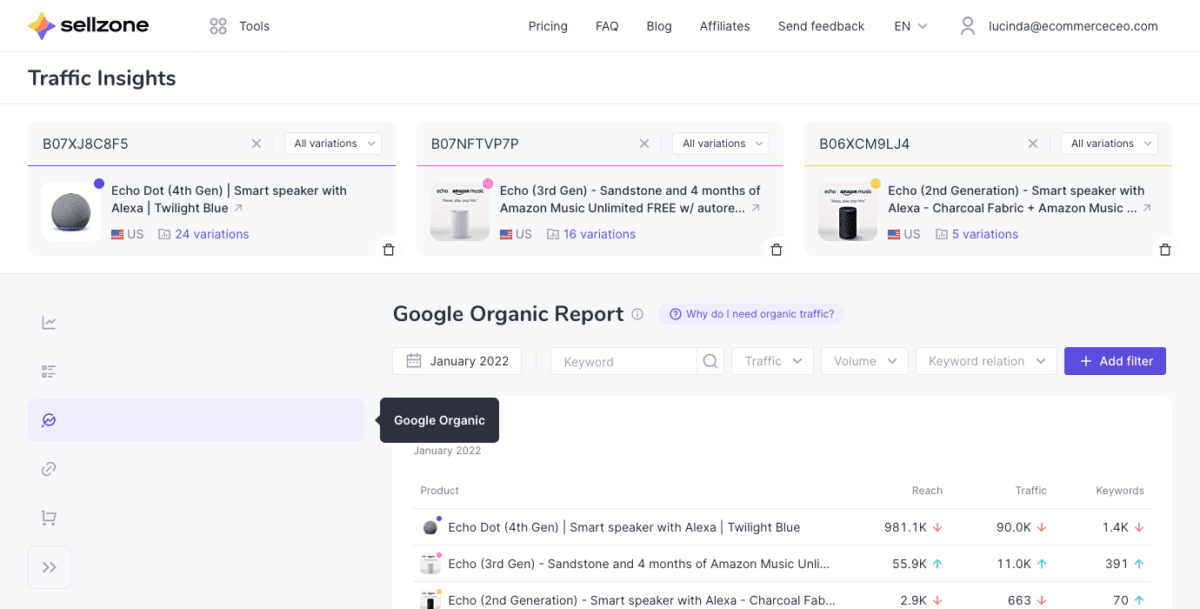Viewport: 1200px width, 609px height.
Task: Click the 981.1K reach value
Action: pos(906,527)
